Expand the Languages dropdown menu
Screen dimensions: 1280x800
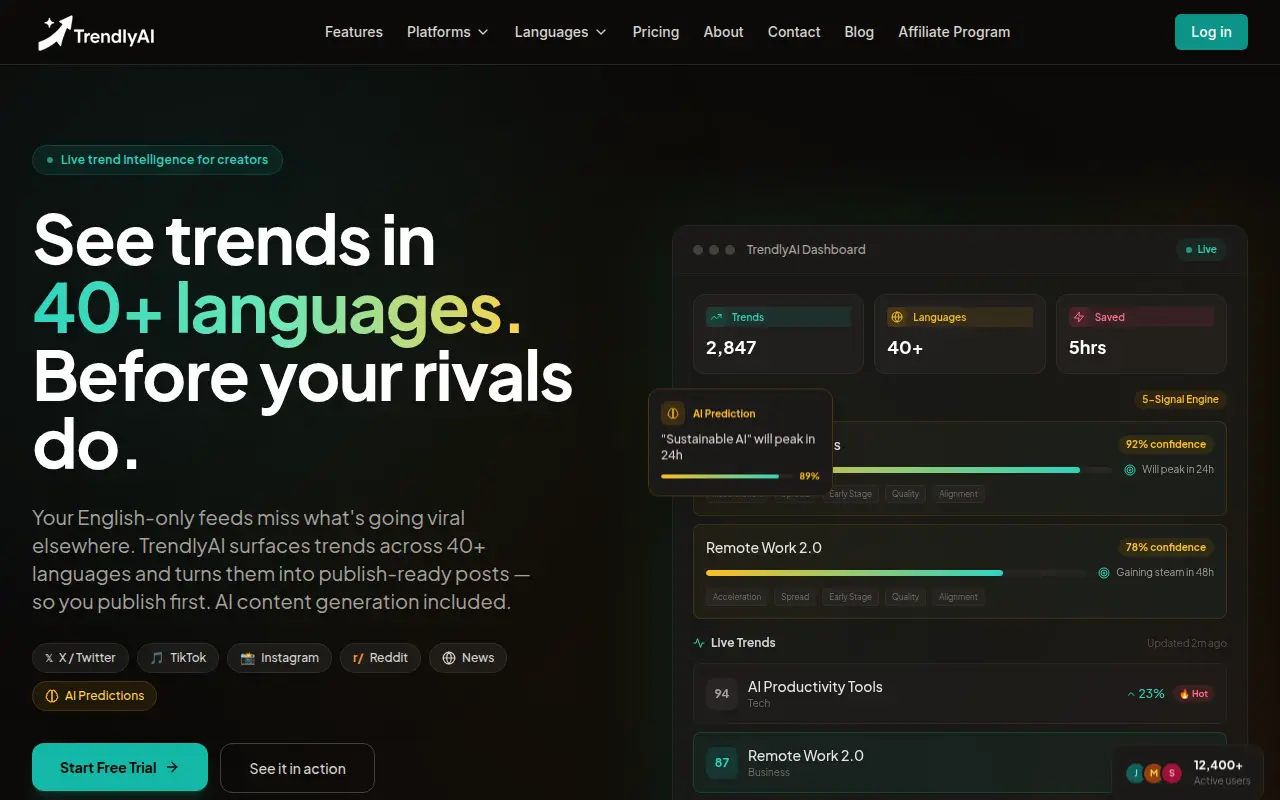(x=560, y=32)
